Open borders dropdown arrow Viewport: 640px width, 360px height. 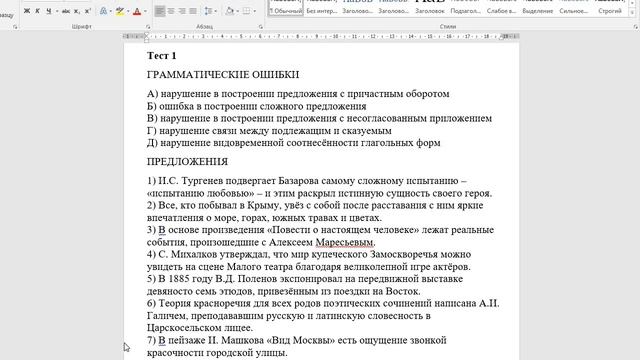tap(255, 11)
